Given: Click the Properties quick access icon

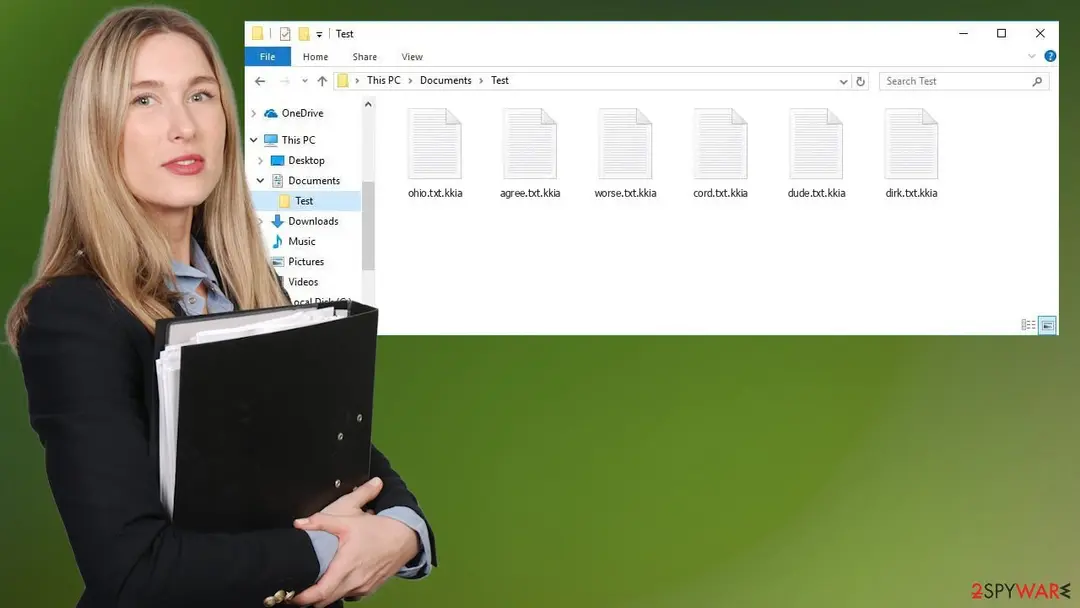Looking at the screenshot, I should pos(284,34).
